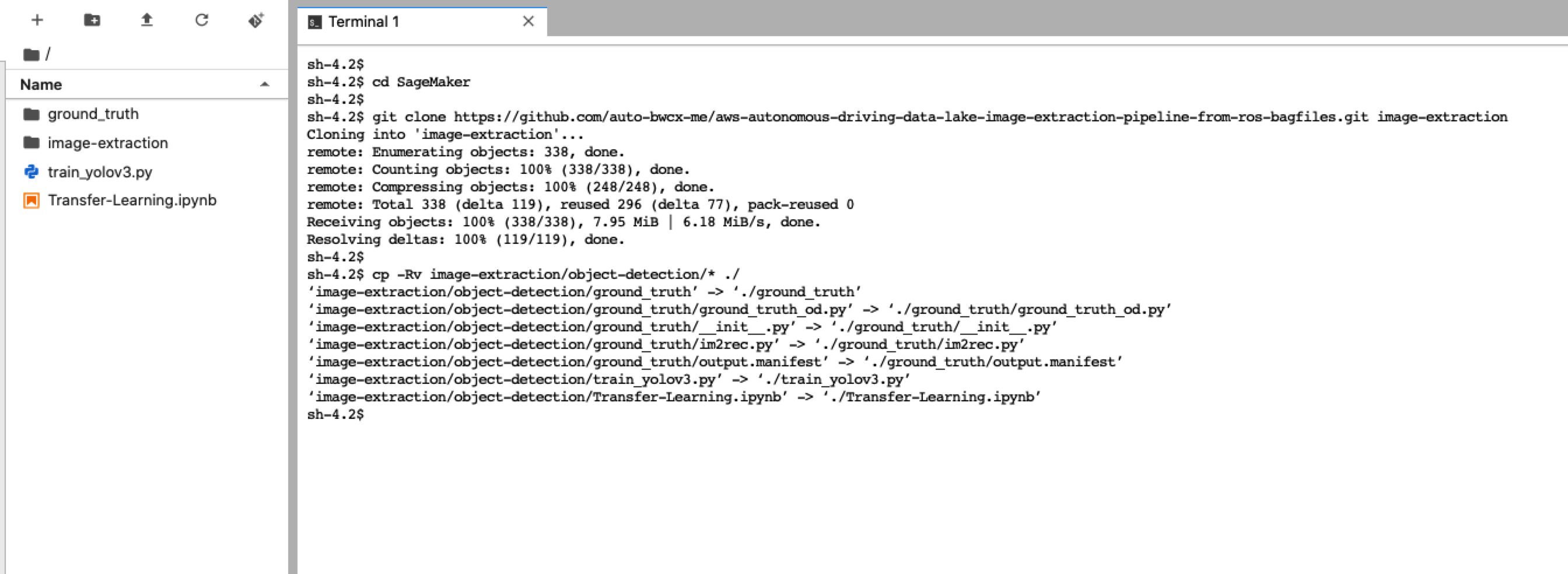Click the output line ending in './ground_truth/im2rec.py'

coord(666,345)
